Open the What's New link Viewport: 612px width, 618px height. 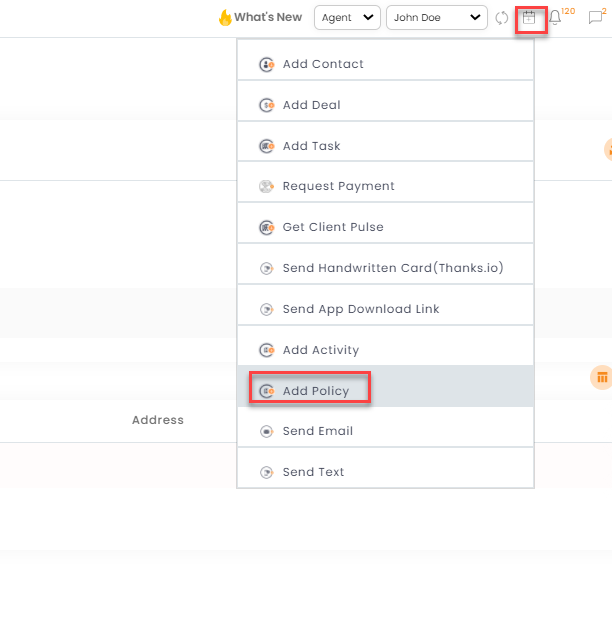coord(268,17)
